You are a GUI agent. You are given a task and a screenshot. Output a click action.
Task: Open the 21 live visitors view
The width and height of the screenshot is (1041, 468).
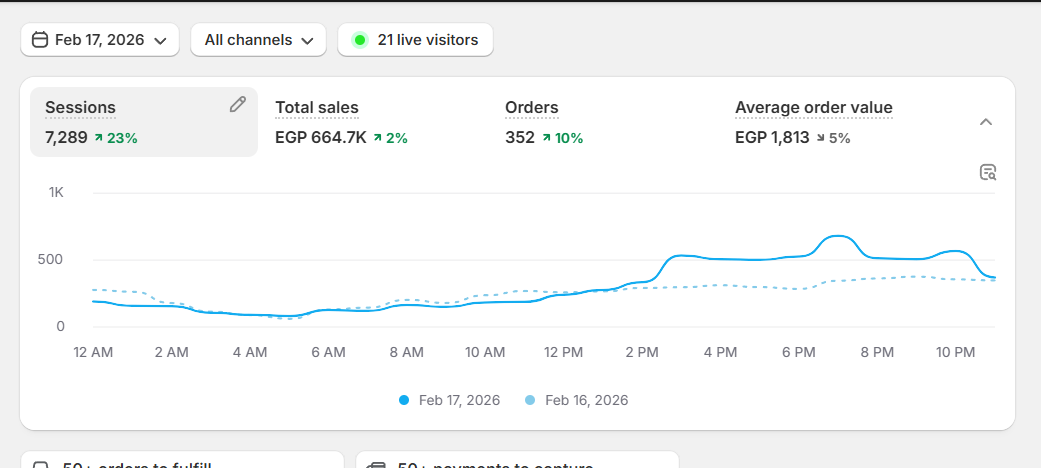click(x=426, y=40)
